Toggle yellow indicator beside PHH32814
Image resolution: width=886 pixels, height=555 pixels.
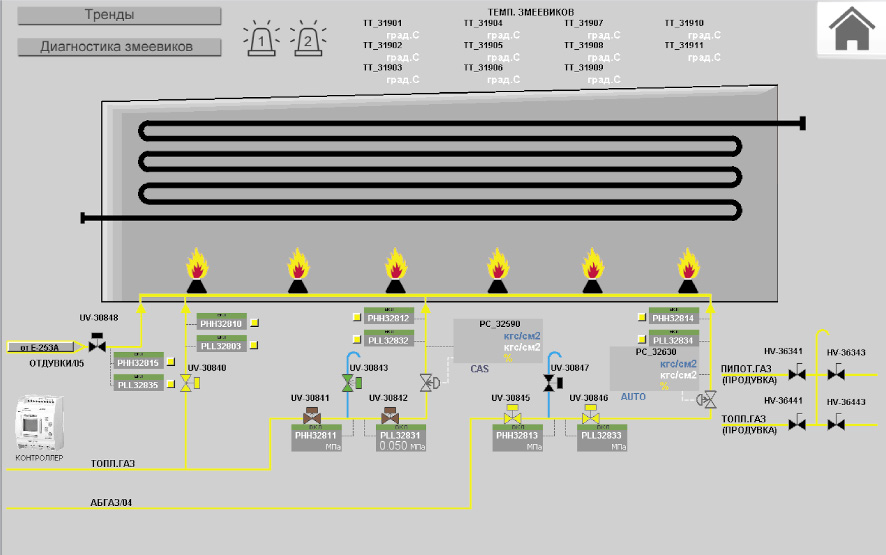(641, 317)
